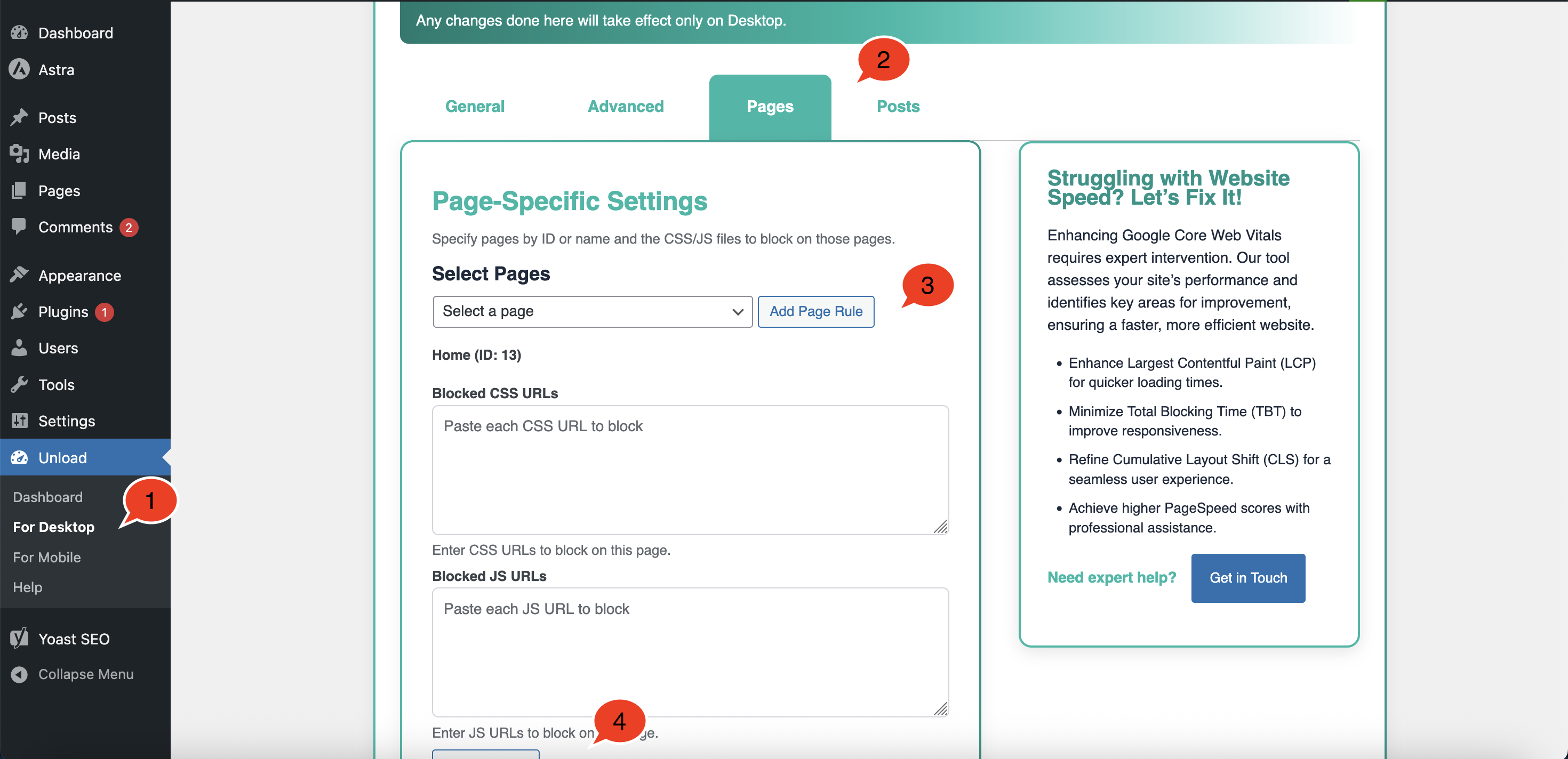Image resolution: width=1568 pixels, height=759 pixels.
Task: Click the Plugins update badge 1
Action: [104, 312]
